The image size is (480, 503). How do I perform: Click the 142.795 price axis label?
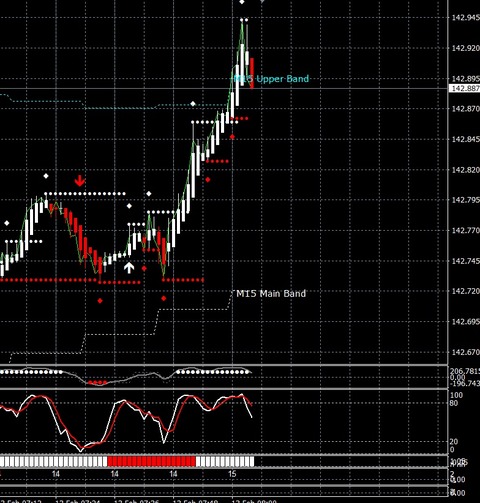[x=465, y=200]
